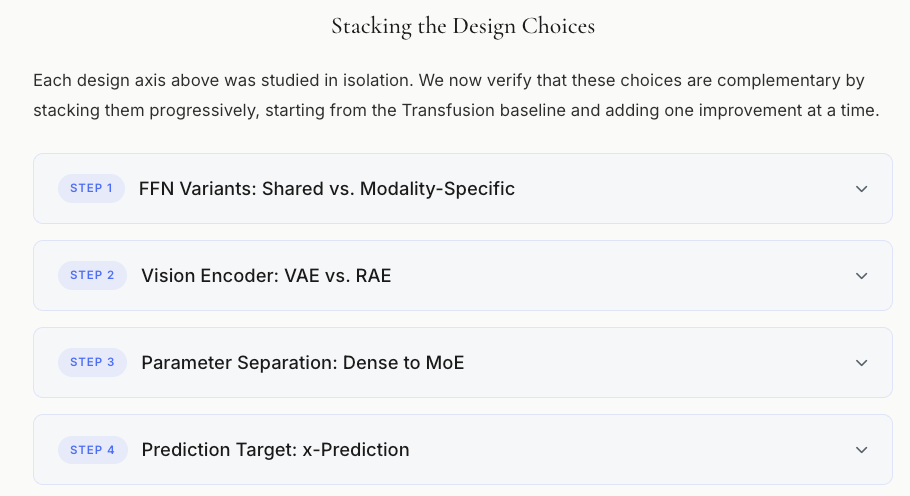Click blank space inside the Step 4 card

pyautogui.click(x=630, y=450)
